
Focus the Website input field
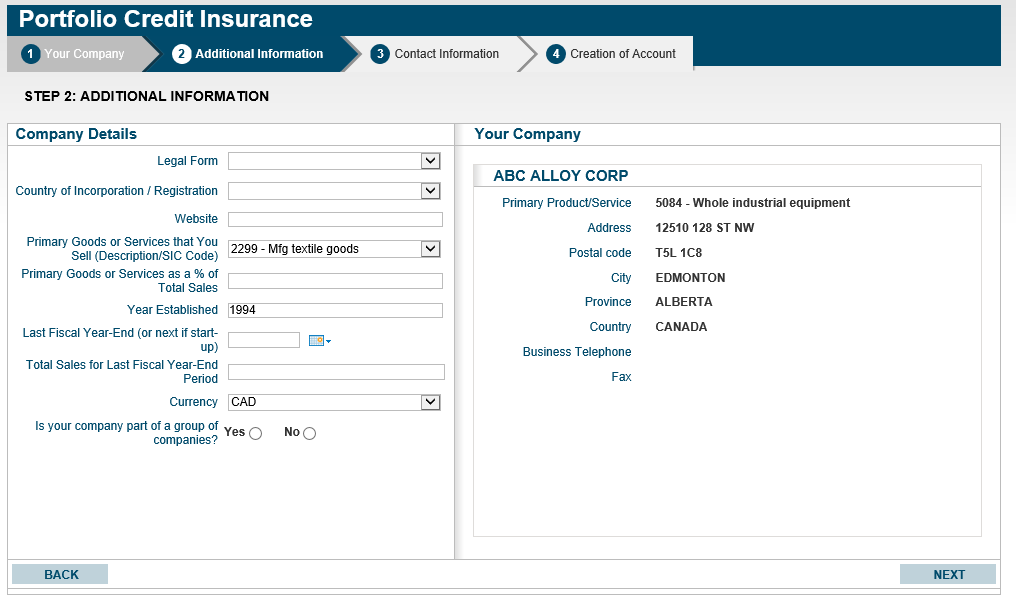[336, 220]
